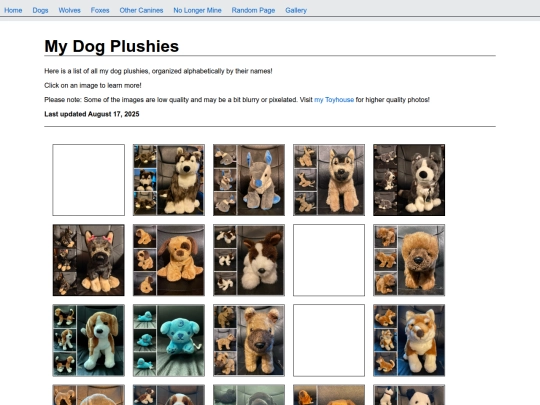
Task: Click the Random Page link
Action: [x=253, y=10]
